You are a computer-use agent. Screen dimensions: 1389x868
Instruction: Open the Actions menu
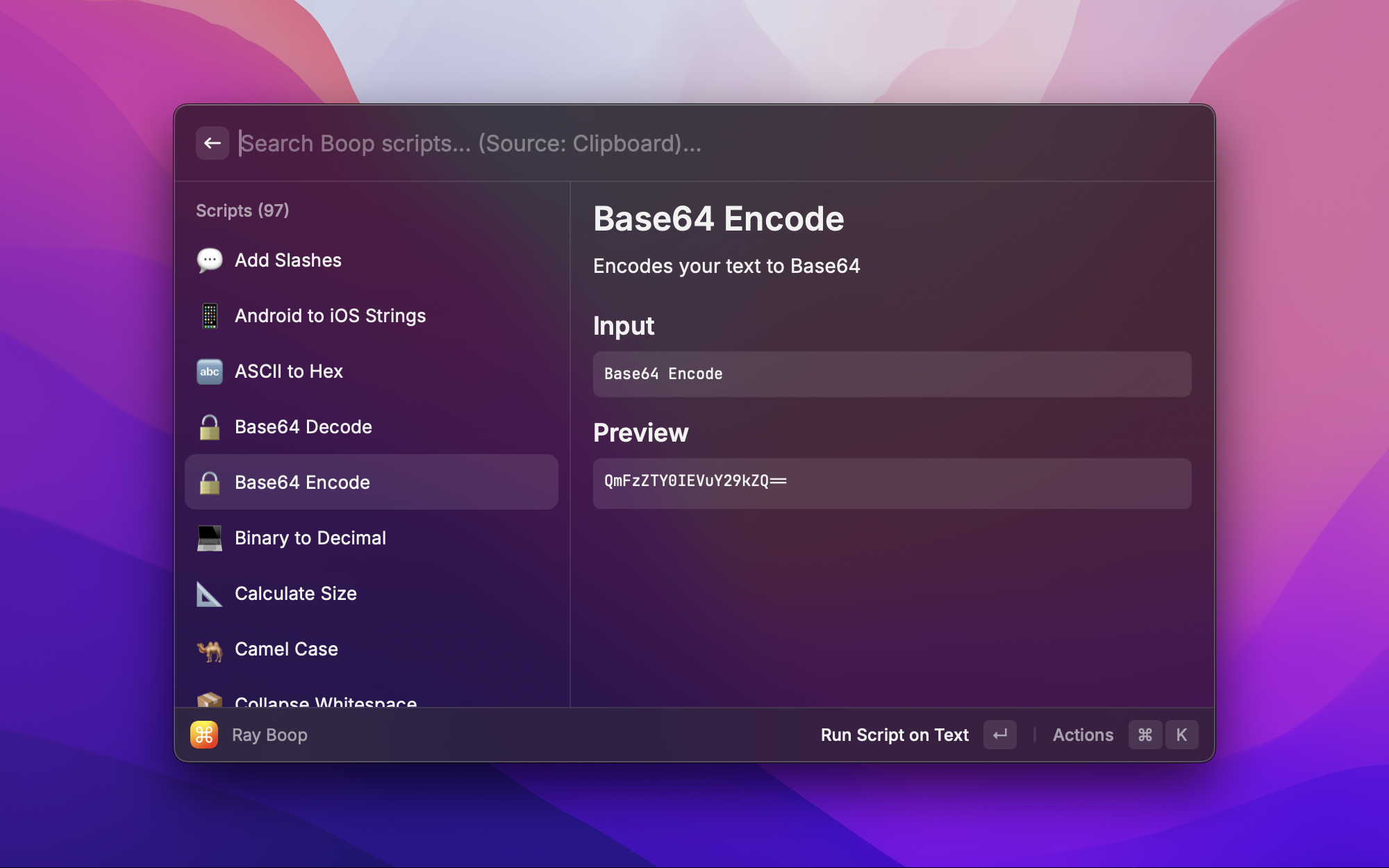point(1083,734)
